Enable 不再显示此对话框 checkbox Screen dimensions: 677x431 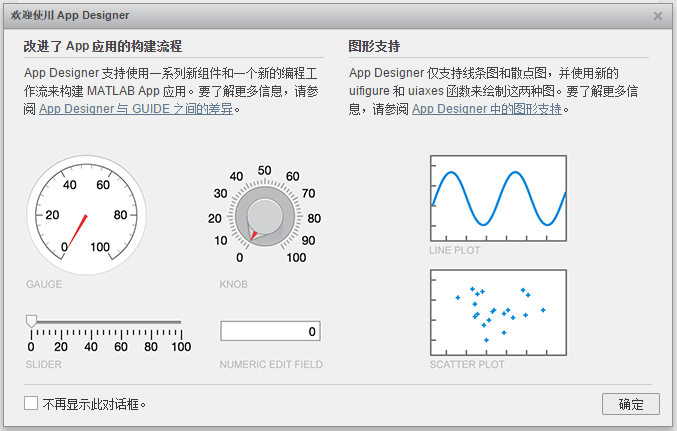[x=31, y=403]
